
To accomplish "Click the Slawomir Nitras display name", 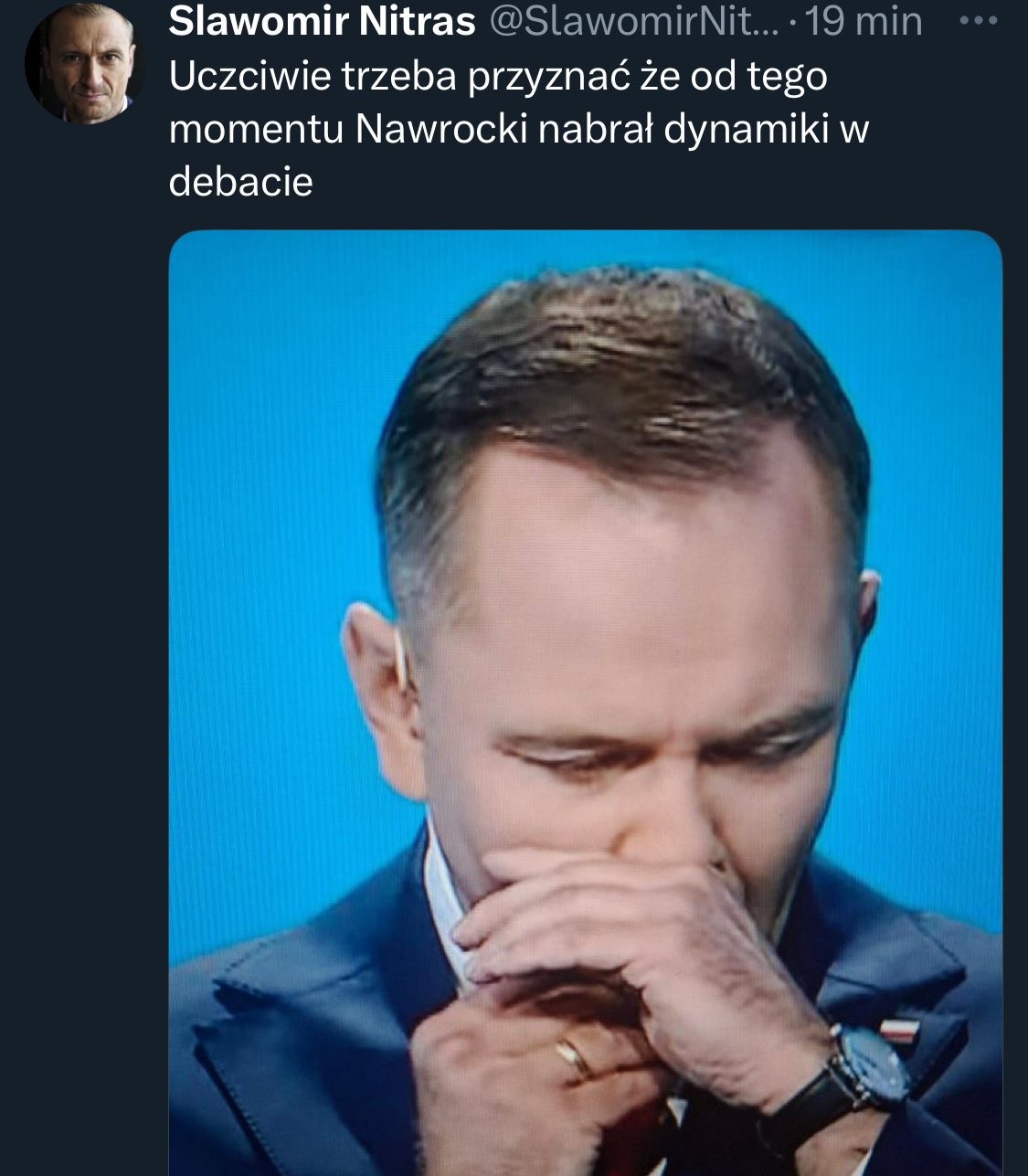I will click(x=322, y=22).
